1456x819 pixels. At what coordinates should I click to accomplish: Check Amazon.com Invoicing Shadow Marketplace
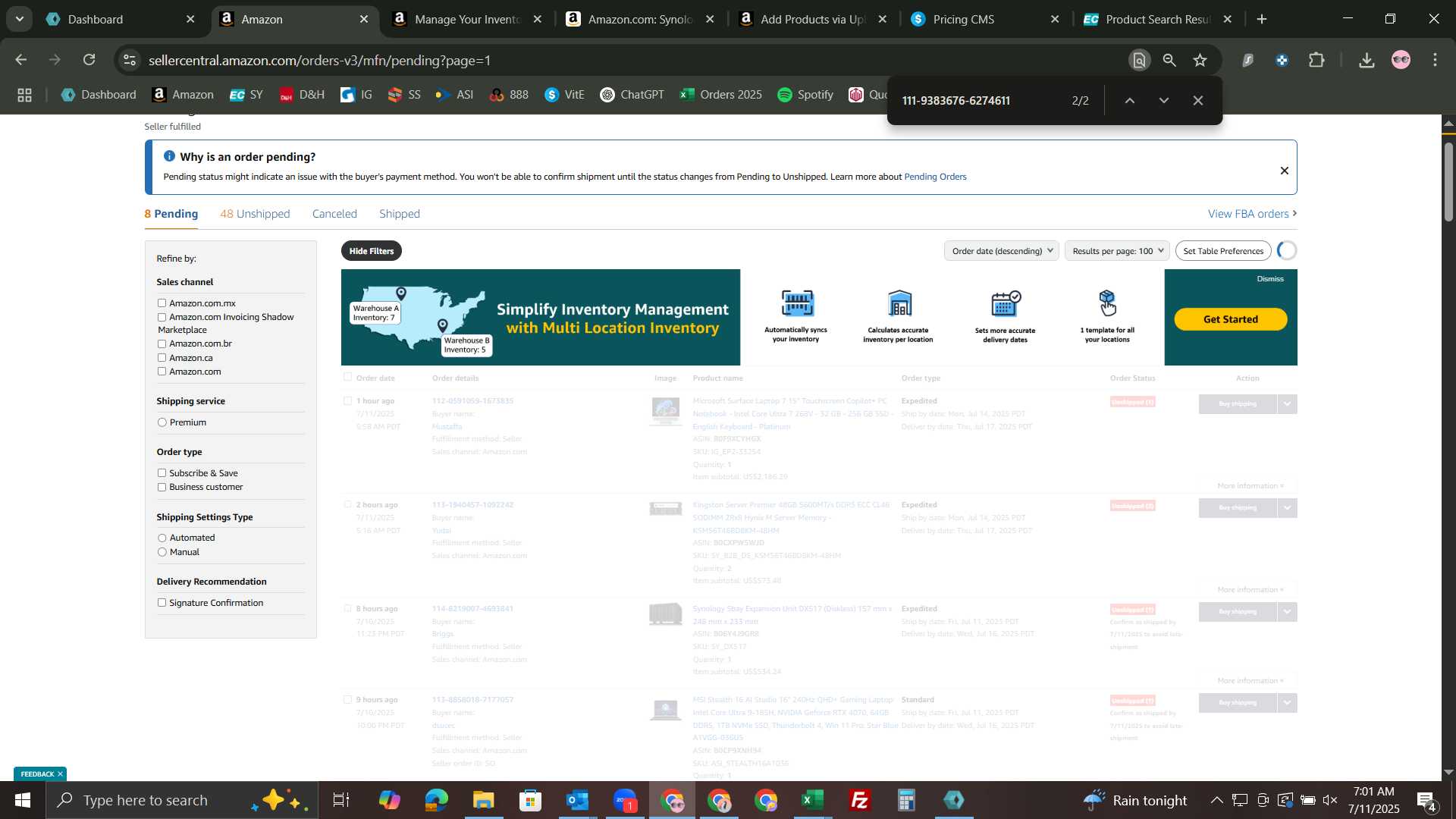[x=162, y=318]
